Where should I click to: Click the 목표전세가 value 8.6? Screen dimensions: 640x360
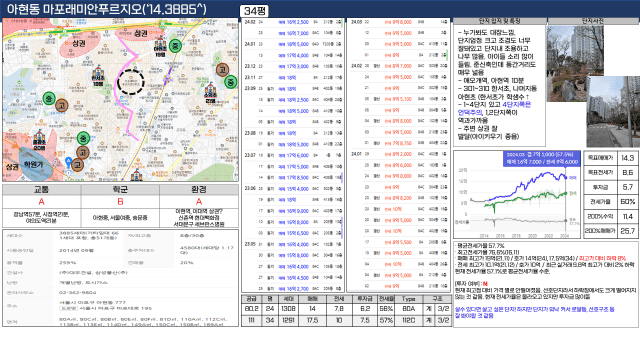[x=628, y=173]
